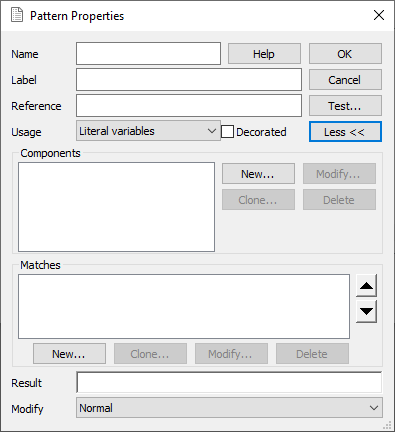Click Delete below the Matches list

click(x=312, y=354)
